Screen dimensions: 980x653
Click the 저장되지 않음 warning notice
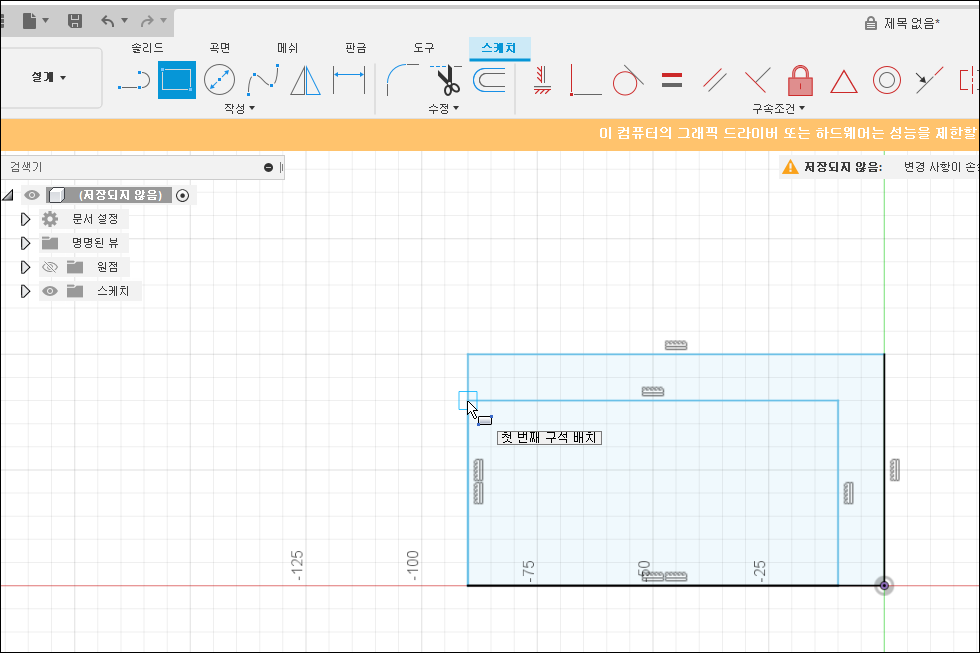coord(879,167)
